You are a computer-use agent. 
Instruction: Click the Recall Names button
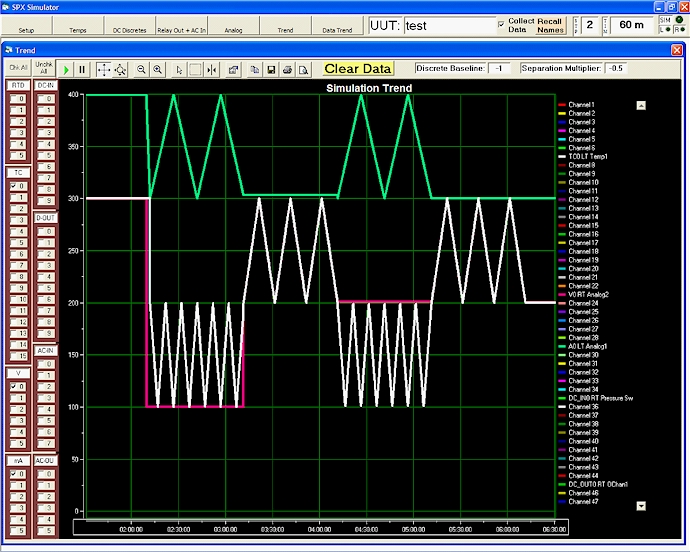click(550, 26)
